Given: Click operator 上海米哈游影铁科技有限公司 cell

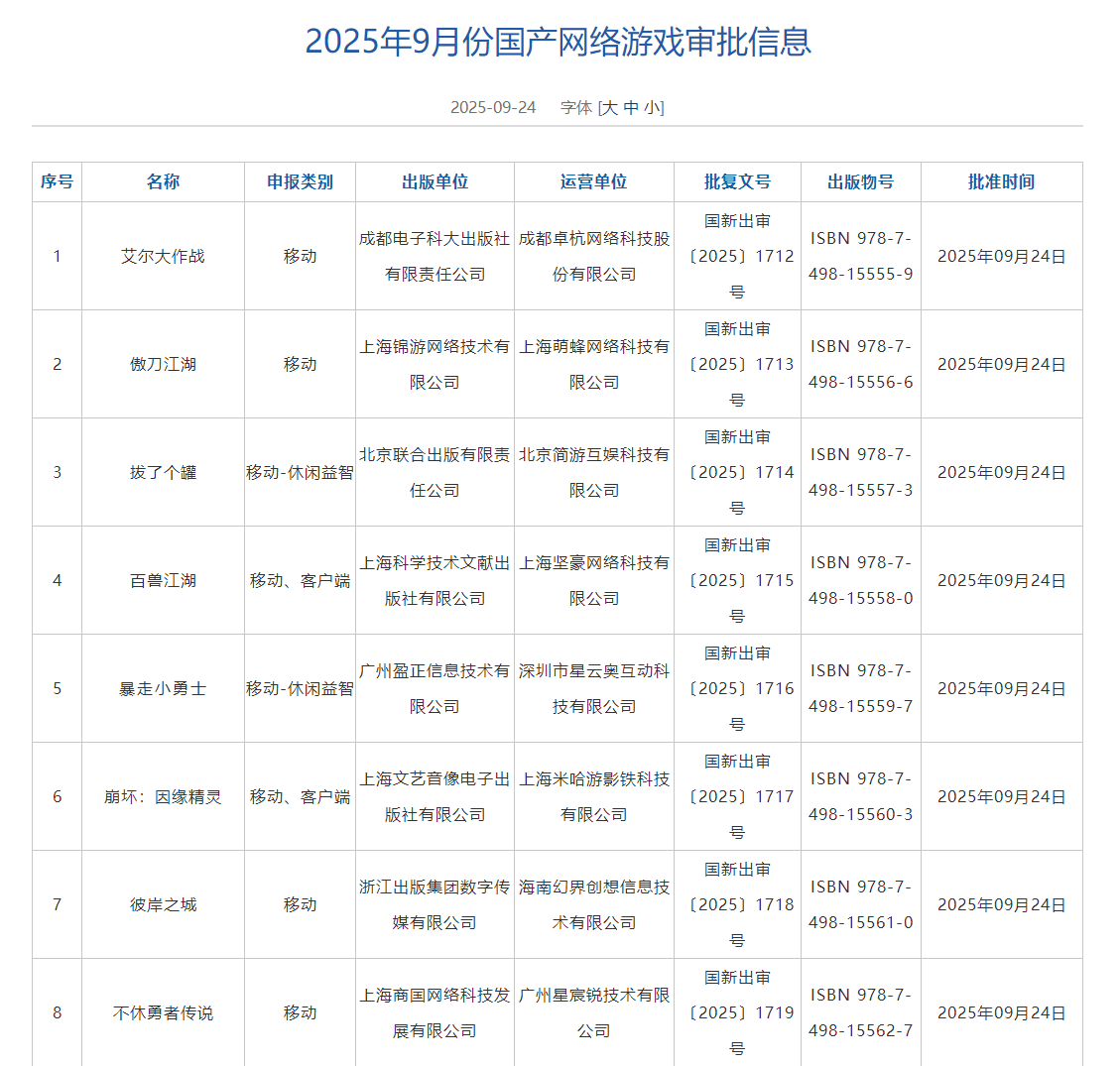Looking at the screenshot, I should (x=593, y=796).
